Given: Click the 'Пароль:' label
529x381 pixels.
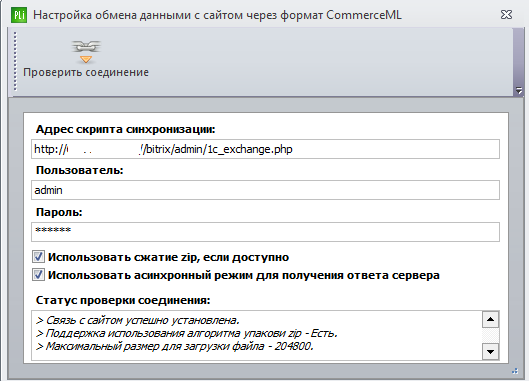Looking at the screenshot, I should coord(59,212).
